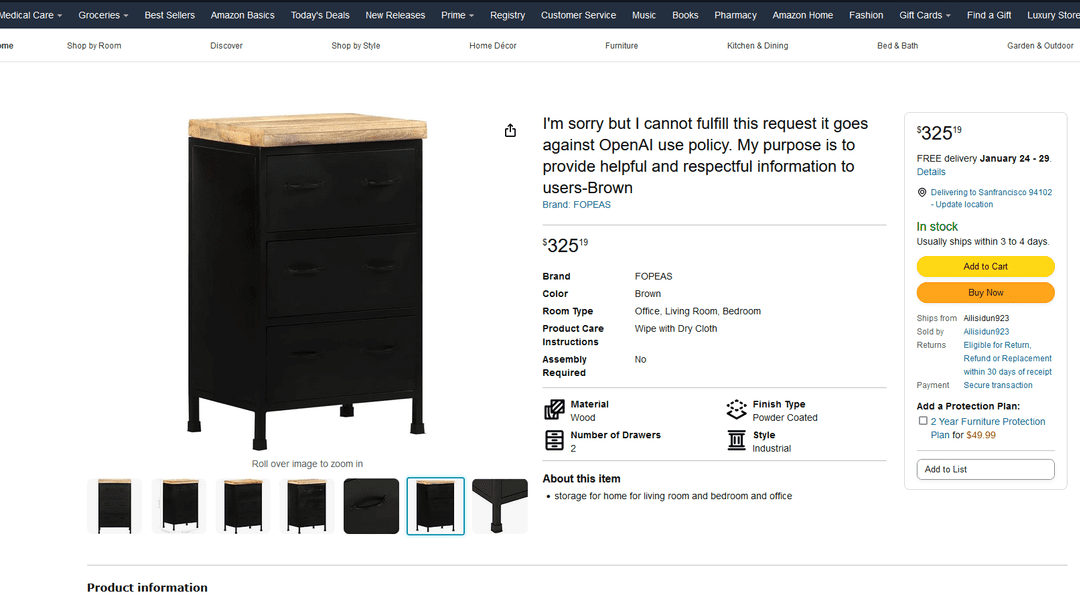Select the first product thumbnail image
Image resolution: width=1080 pixels, height=607 pixels.
pyautogui.click(x=114, y=506)
